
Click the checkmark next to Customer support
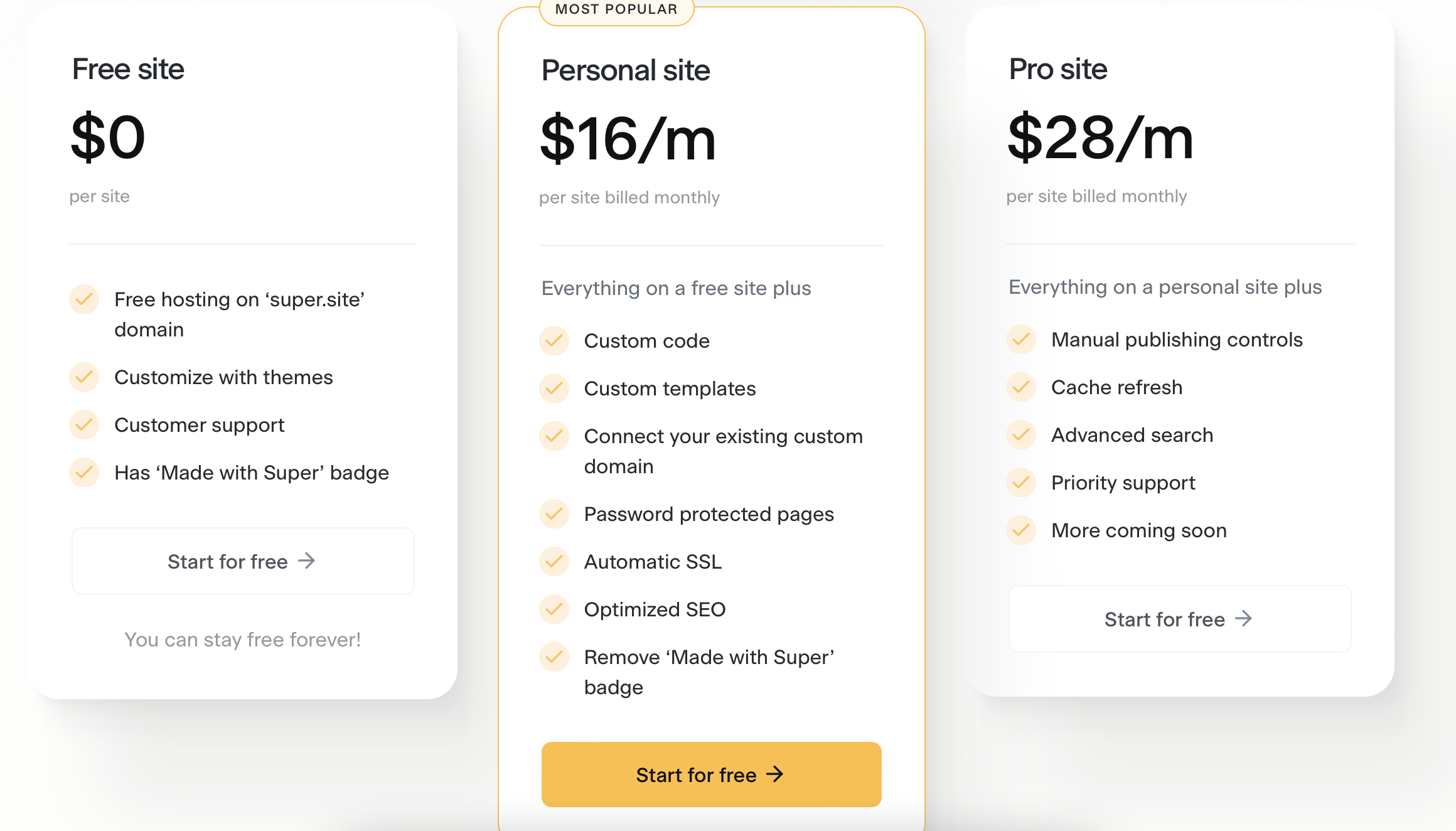click(84, 424)
